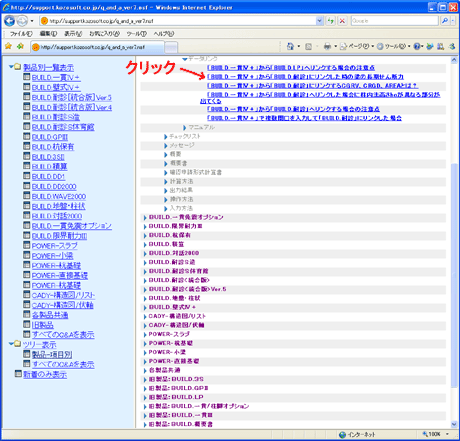Open the link ending in 梁の長期せん断力
Image resolution: width=460 pixels, height=441 pixels.
click(305, 77)
